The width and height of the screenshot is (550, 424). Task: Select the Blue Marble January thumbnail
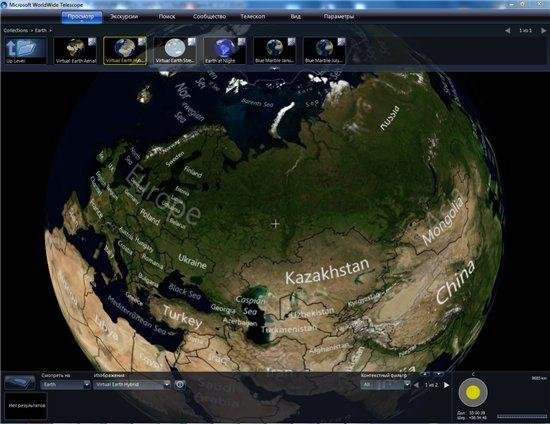[275, 51]
